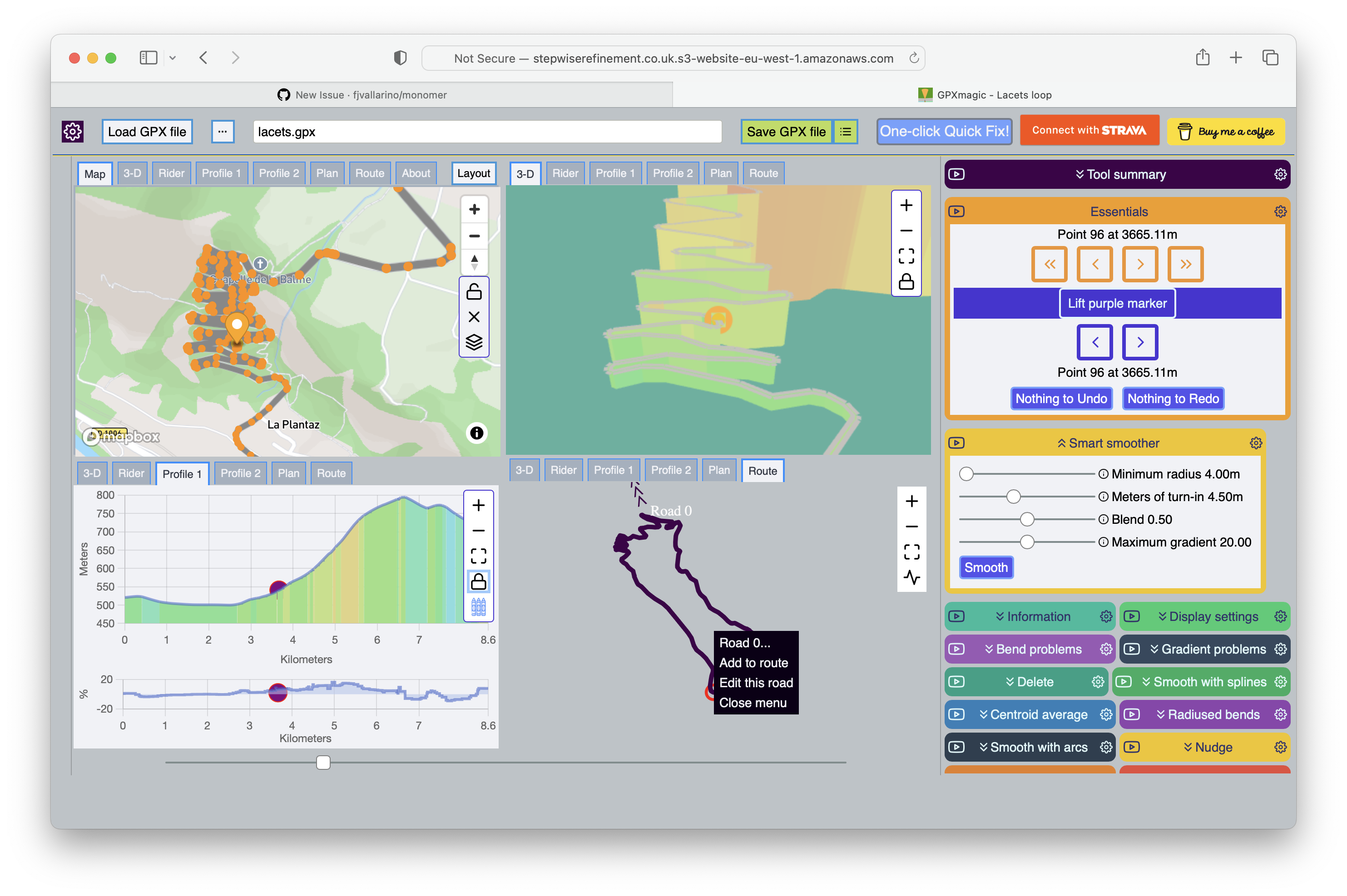Click the X icon on the map controls
Screen dimensions: 1347x896
pos(474,317)
